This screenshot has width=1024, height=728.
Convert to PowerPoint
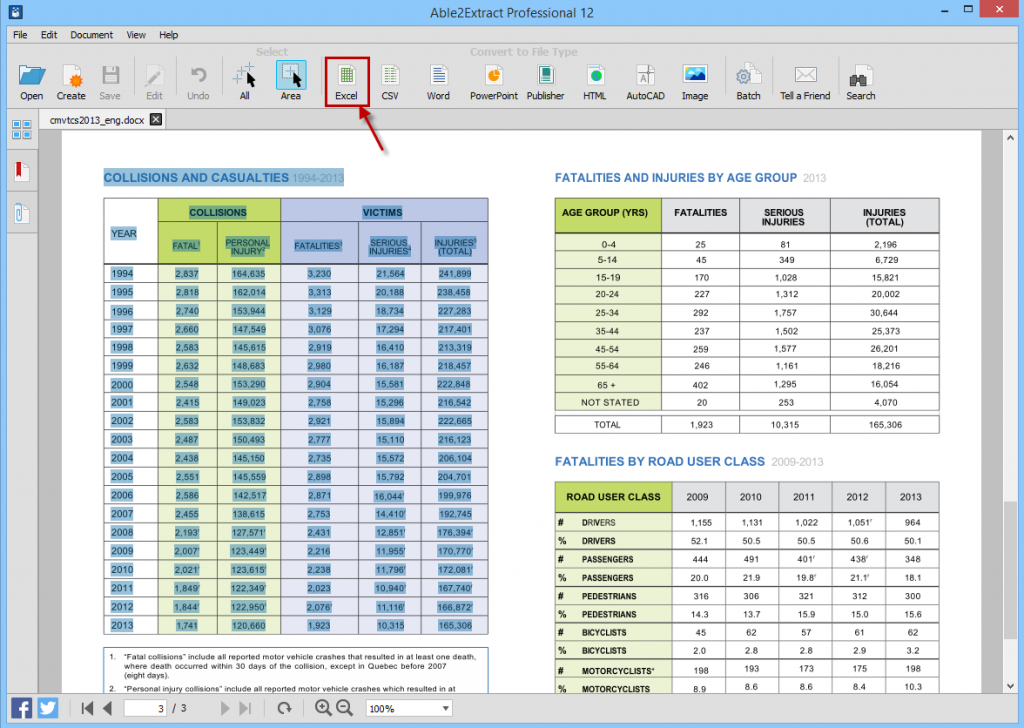pos(494,81)
